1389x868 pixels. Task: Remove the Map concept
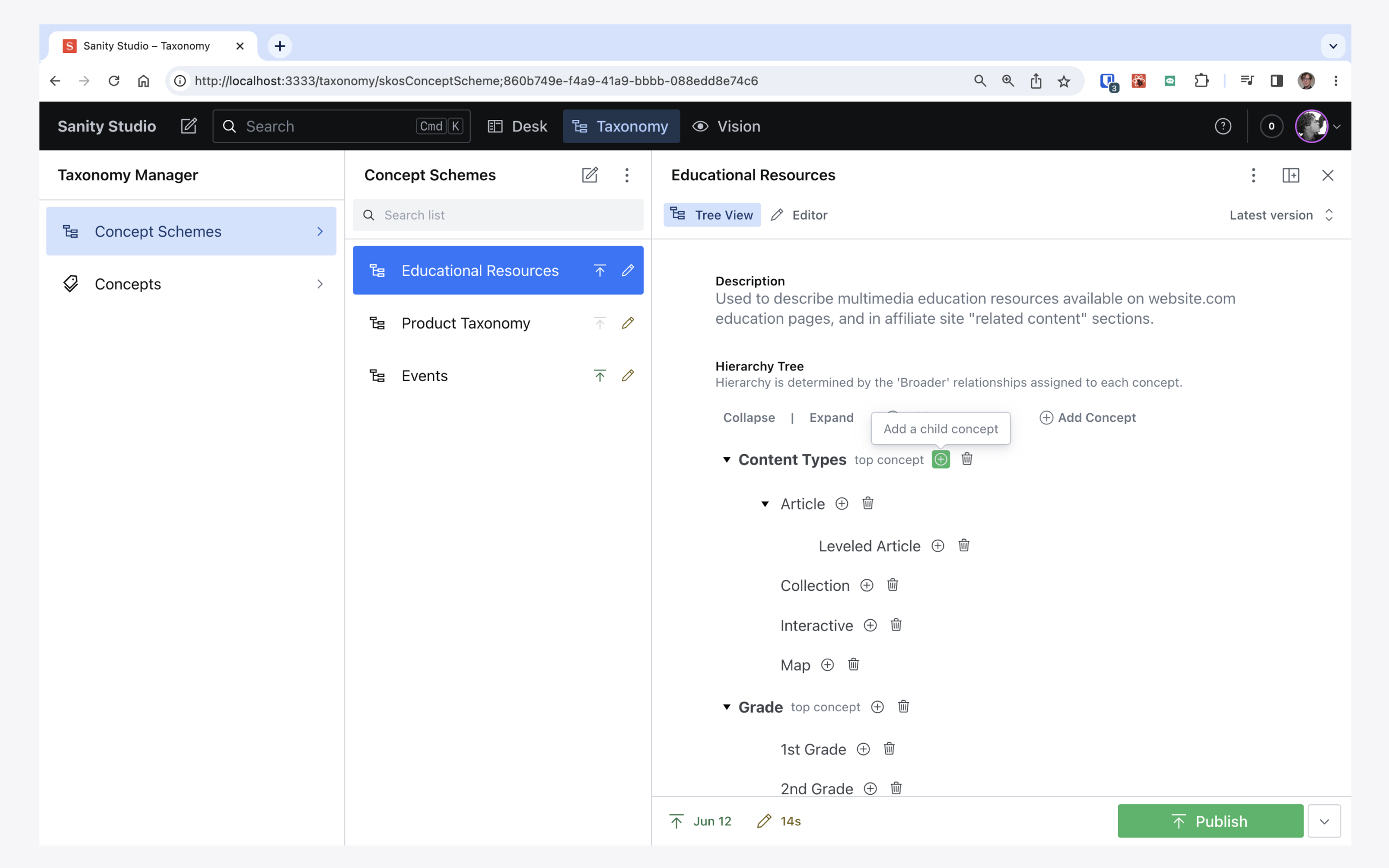pos(854,665)
